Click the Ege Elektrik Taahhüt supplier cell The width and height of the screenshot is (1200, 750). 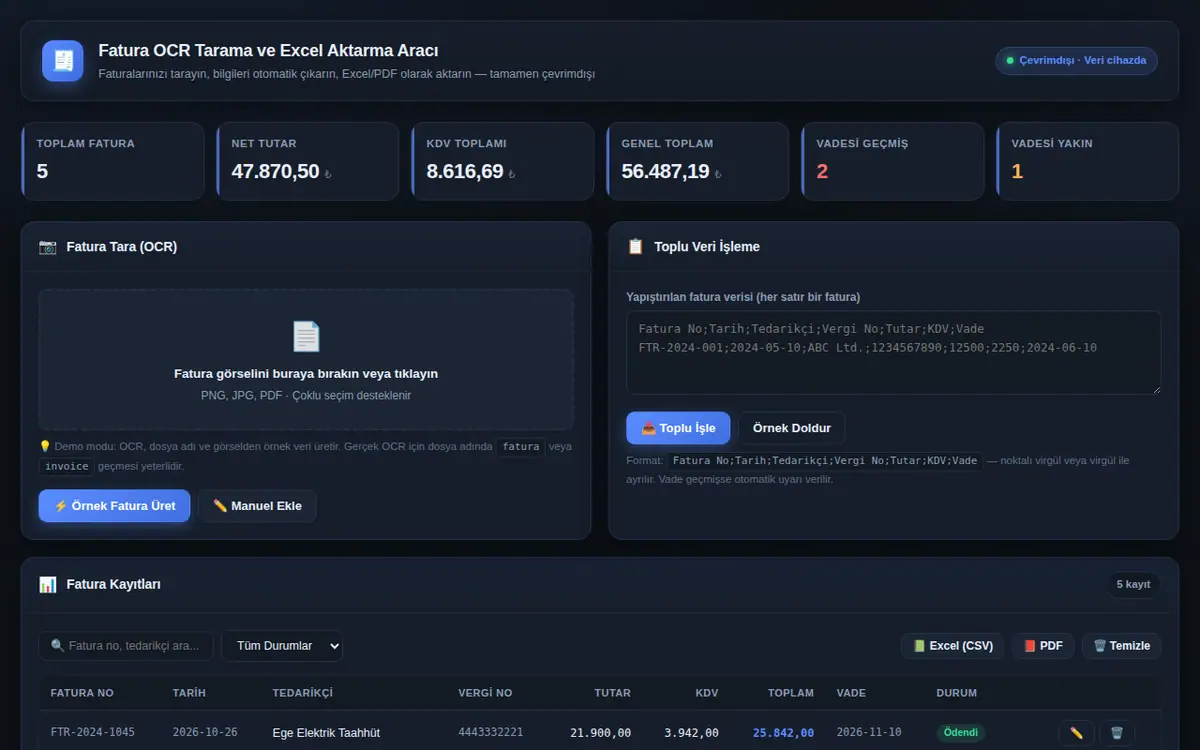pyautogui.click(x=326, y=733)
